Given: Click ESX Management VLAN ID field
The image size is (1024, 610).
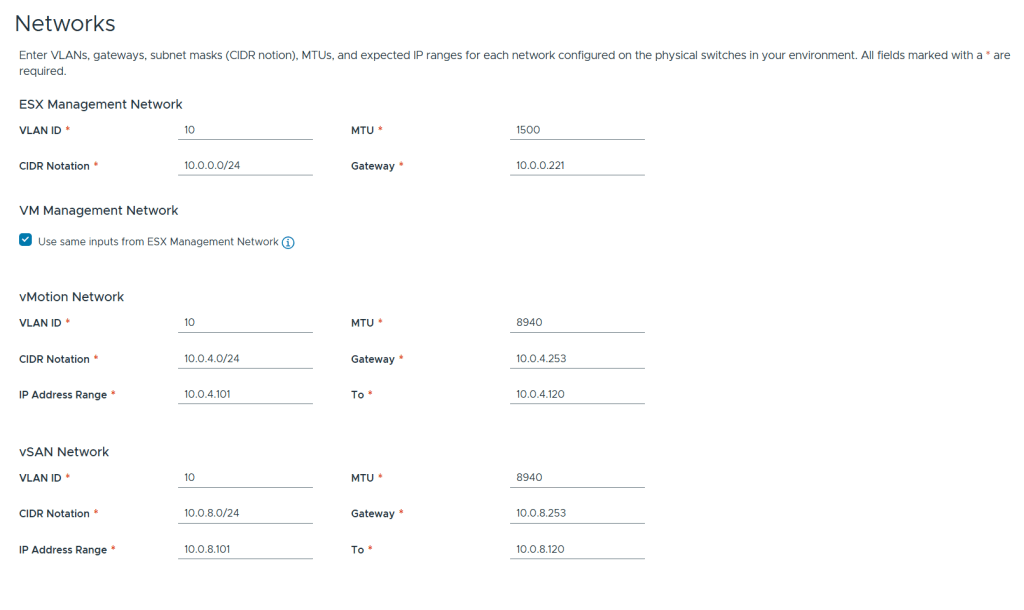Looking at the screenshot, I should (x=245, y=130).
